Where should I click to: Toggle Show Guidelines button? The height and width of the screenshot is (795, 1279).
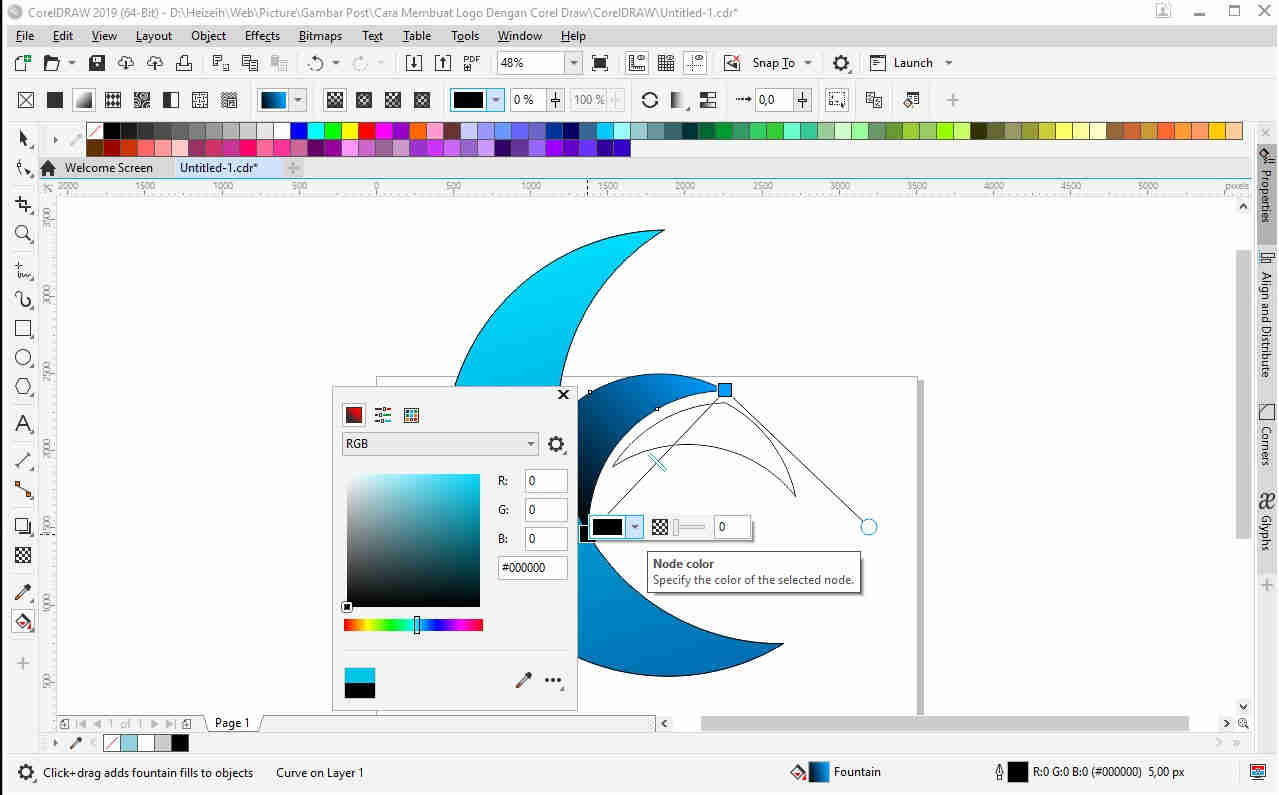(x=695, y=63)
